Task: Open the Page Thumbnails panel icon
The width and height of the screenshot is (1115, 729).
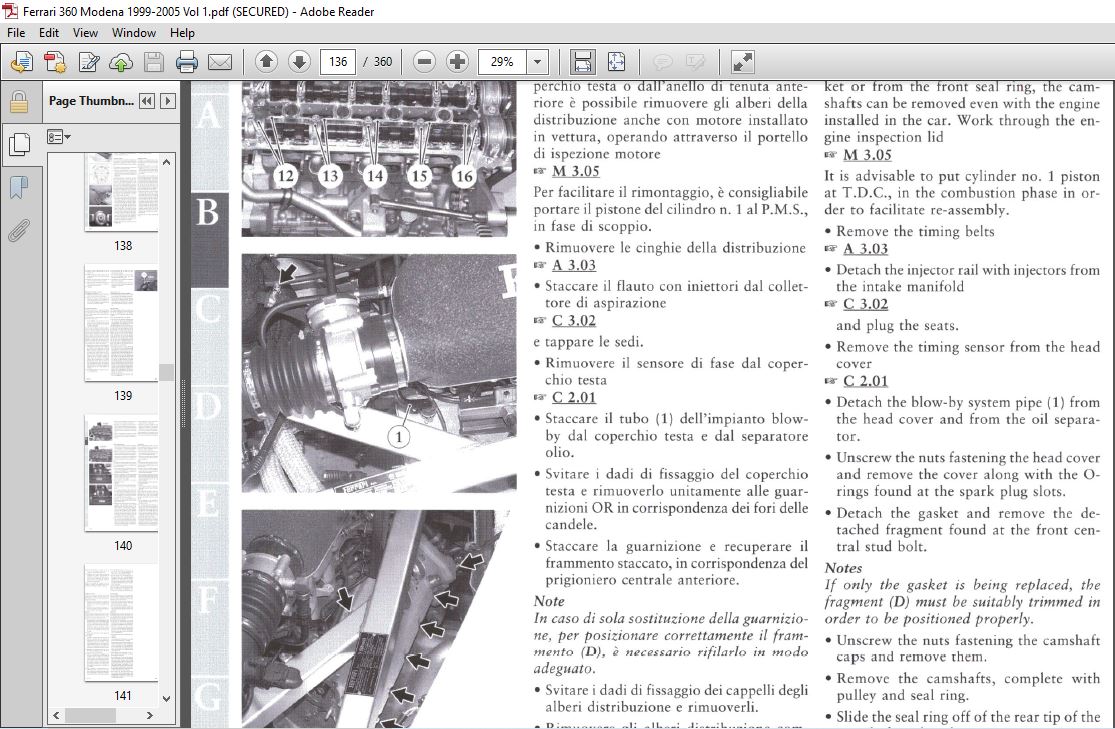Action: (18, 144)
